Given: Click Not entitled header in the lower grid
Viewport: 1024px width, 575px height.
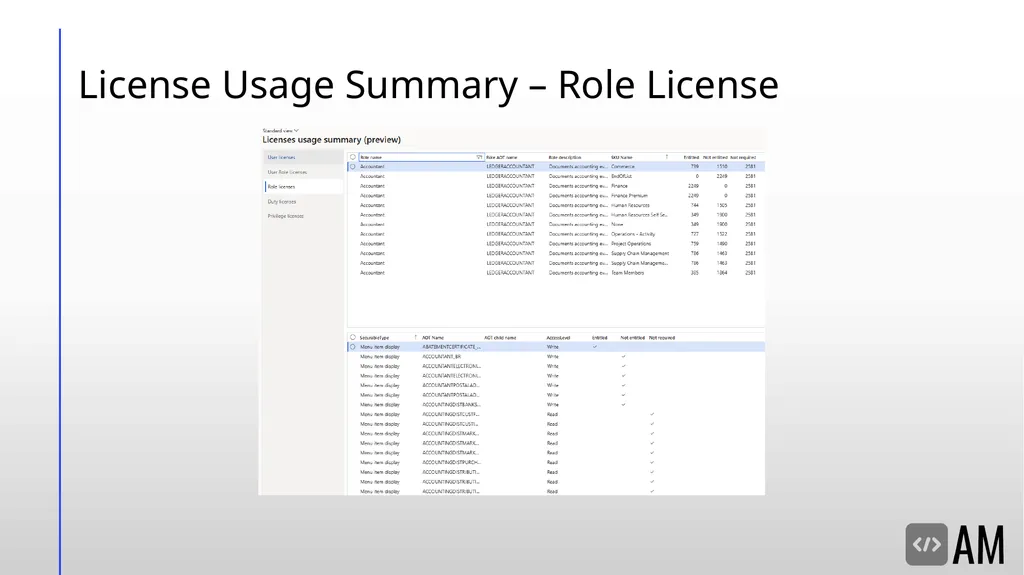Looking at the screenshot, I should (632, 338).
